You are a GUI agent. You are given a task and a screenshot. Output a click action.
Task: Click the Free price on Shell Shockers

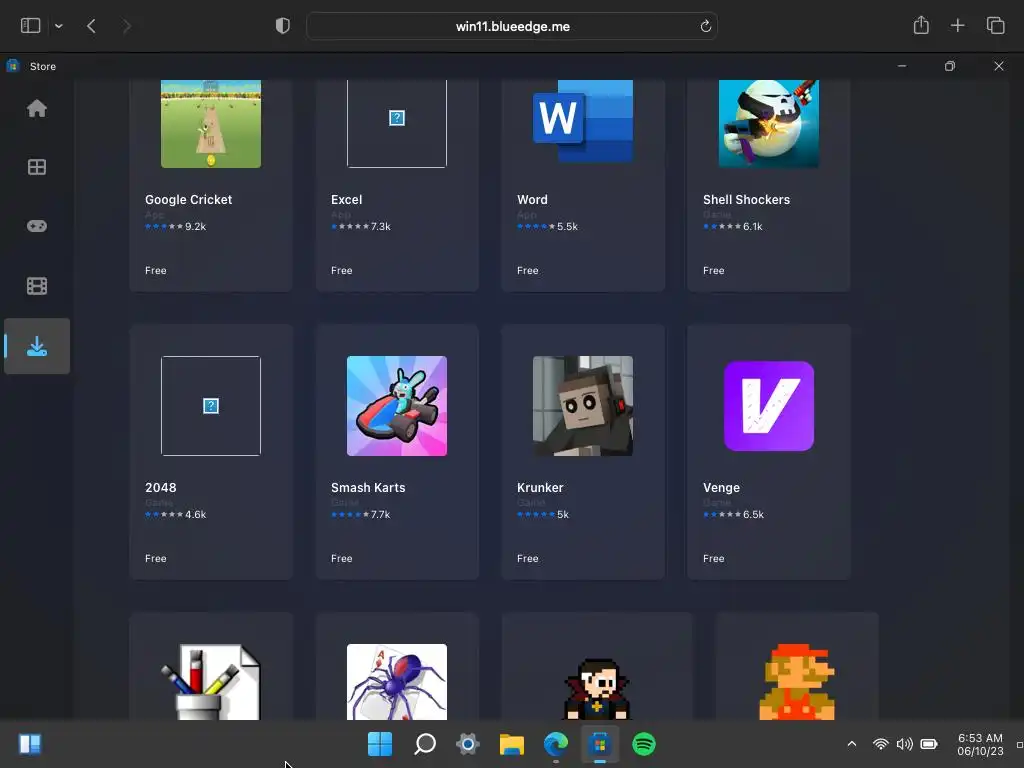[x=714, y=270]
